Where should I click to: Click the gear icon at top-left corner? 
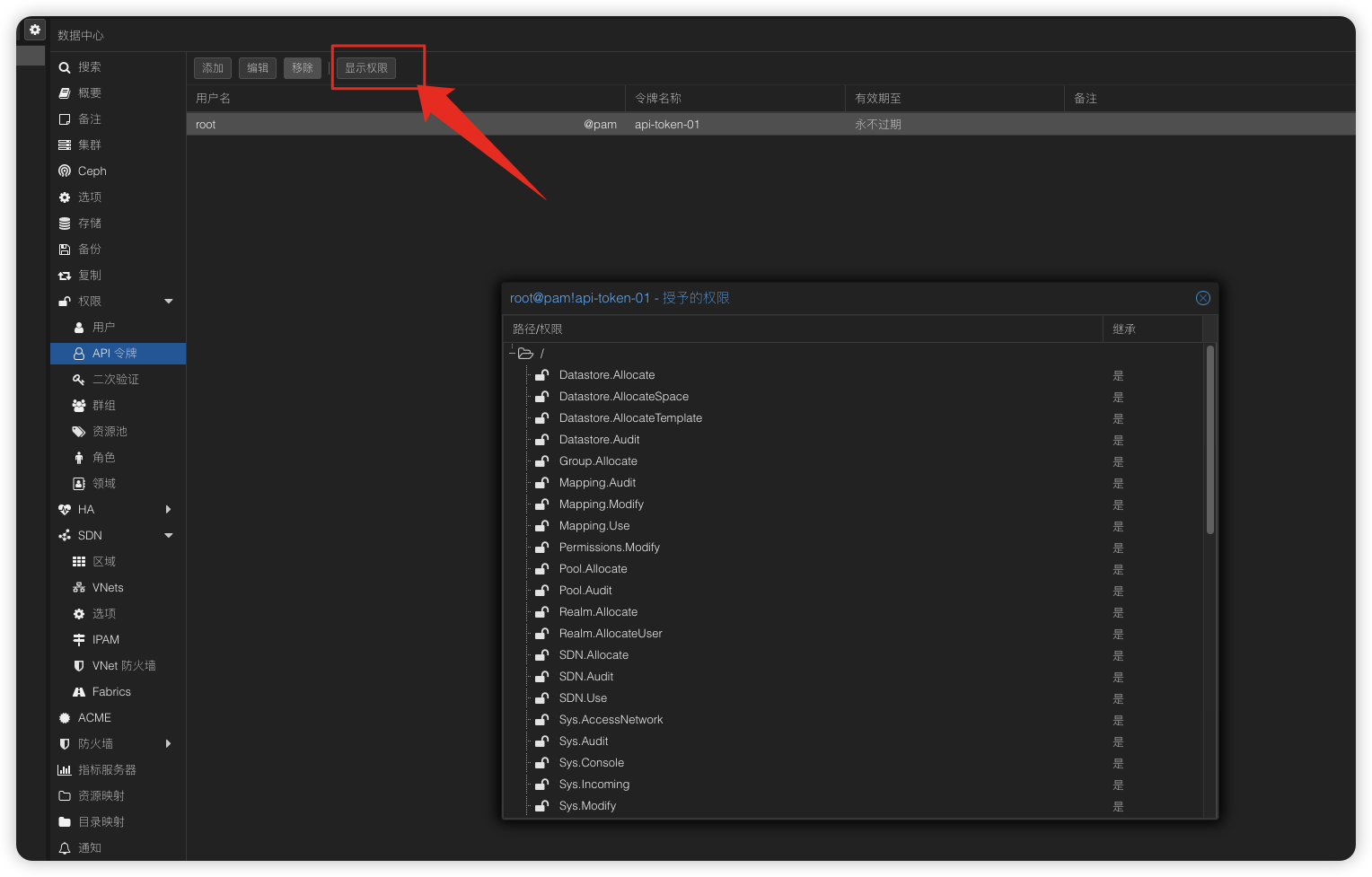[x=34, y=30]
